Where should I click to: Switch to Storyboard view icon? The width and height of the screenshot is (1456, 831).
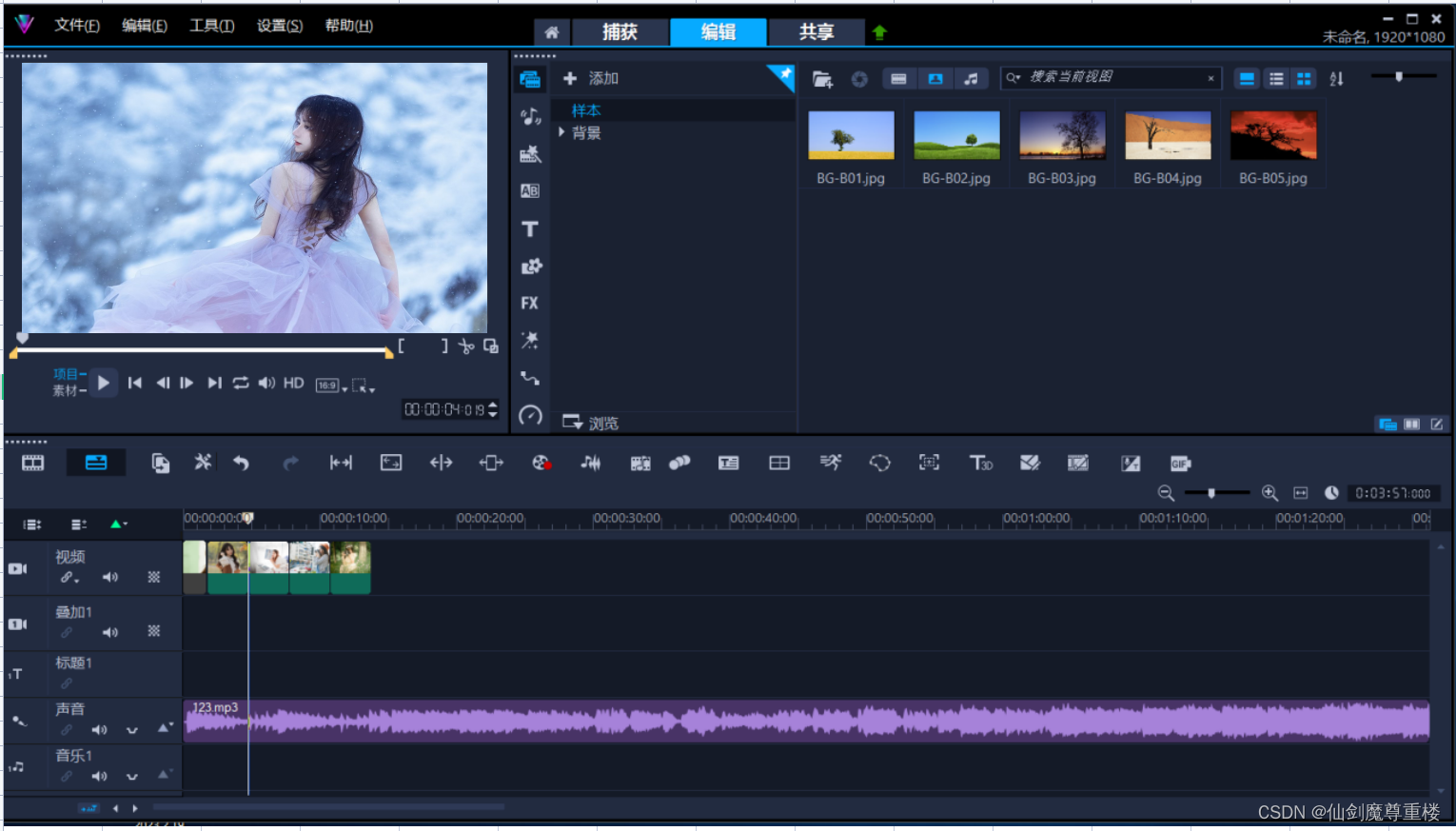[x=33, y=463]
